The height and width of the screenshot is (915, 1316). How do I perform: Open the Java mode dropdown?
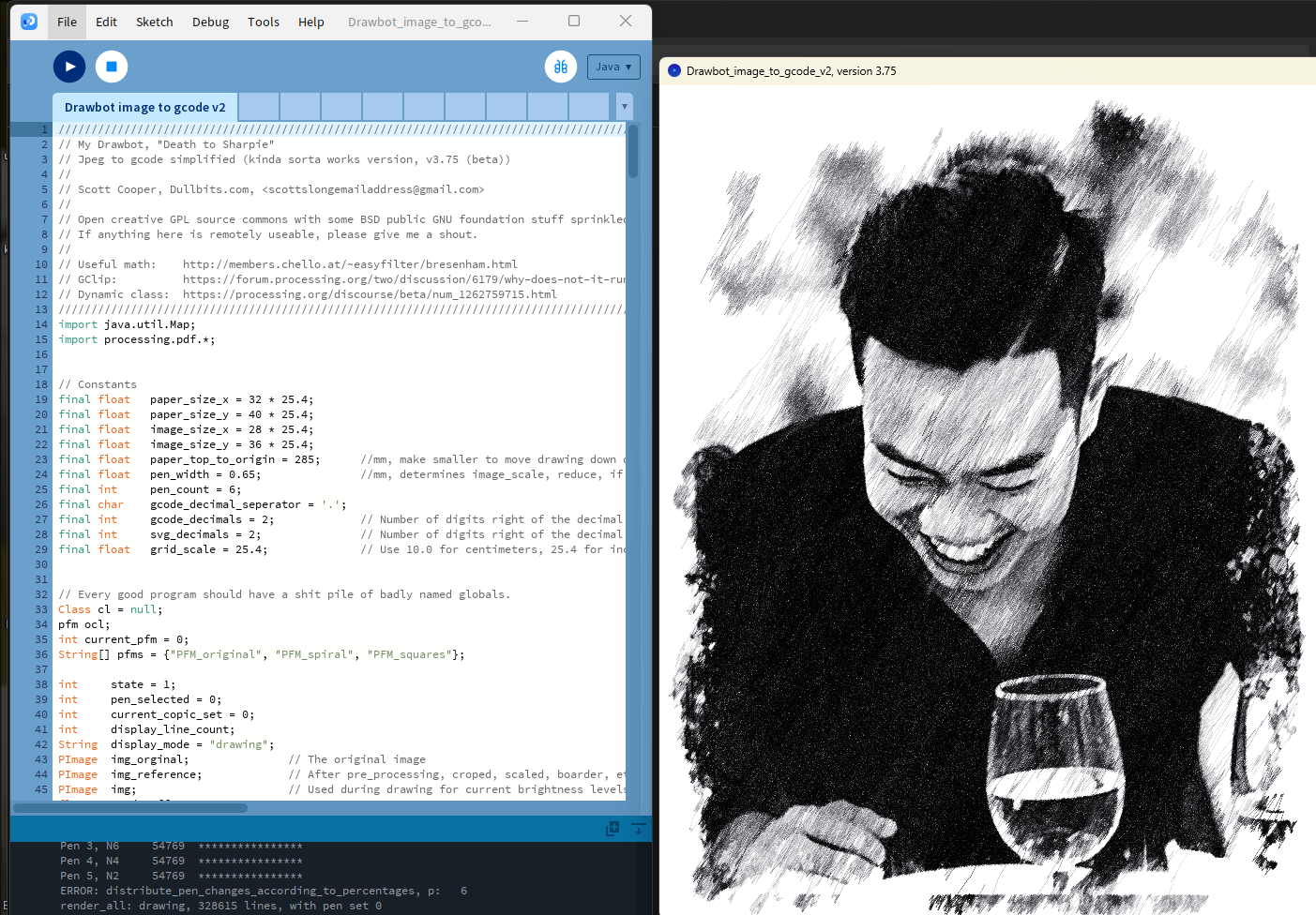click(613, 67)
